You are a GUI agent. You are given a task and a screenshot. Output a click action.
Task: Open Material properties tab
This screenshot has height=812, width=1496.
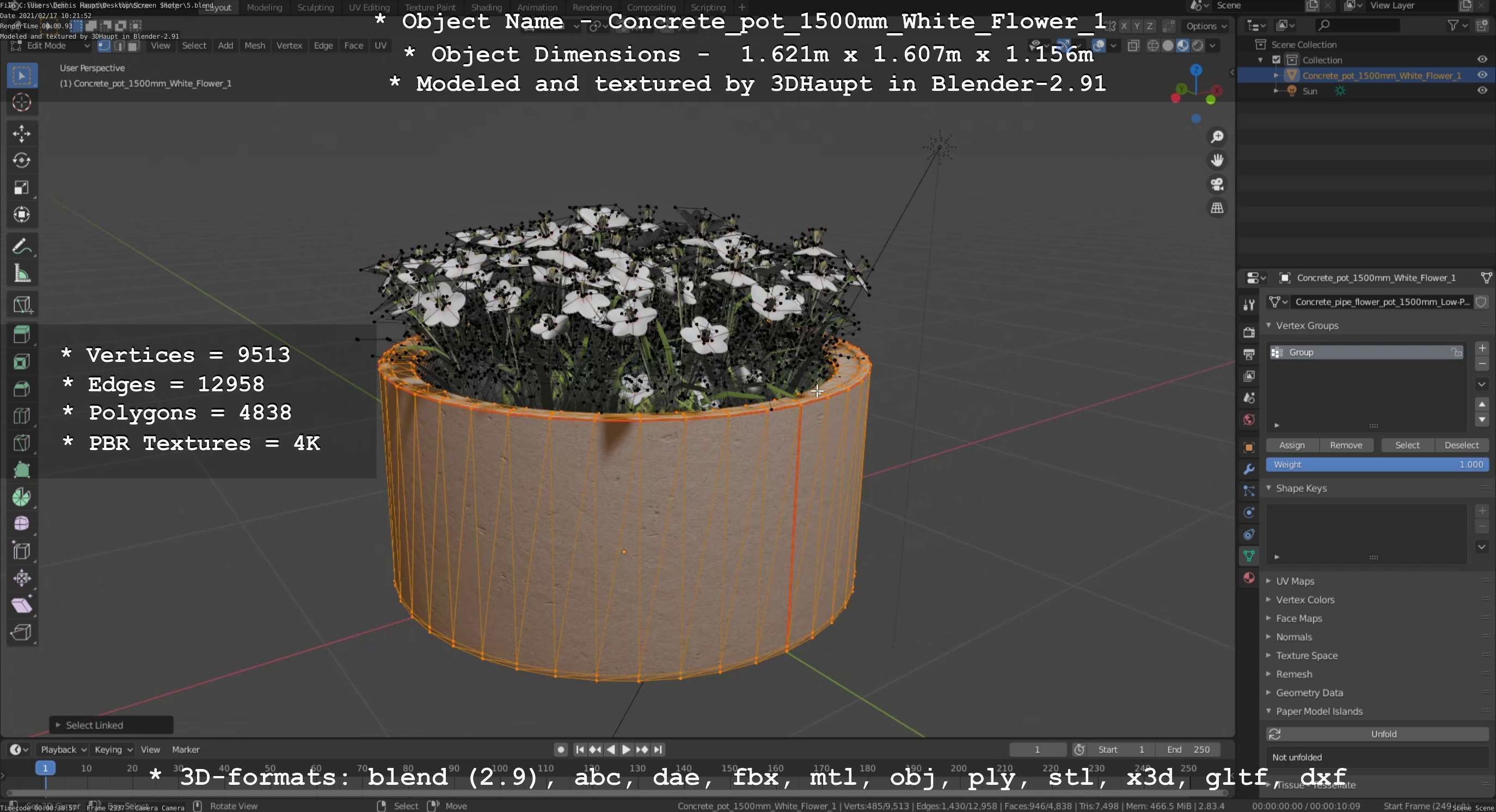(1249, 577)
